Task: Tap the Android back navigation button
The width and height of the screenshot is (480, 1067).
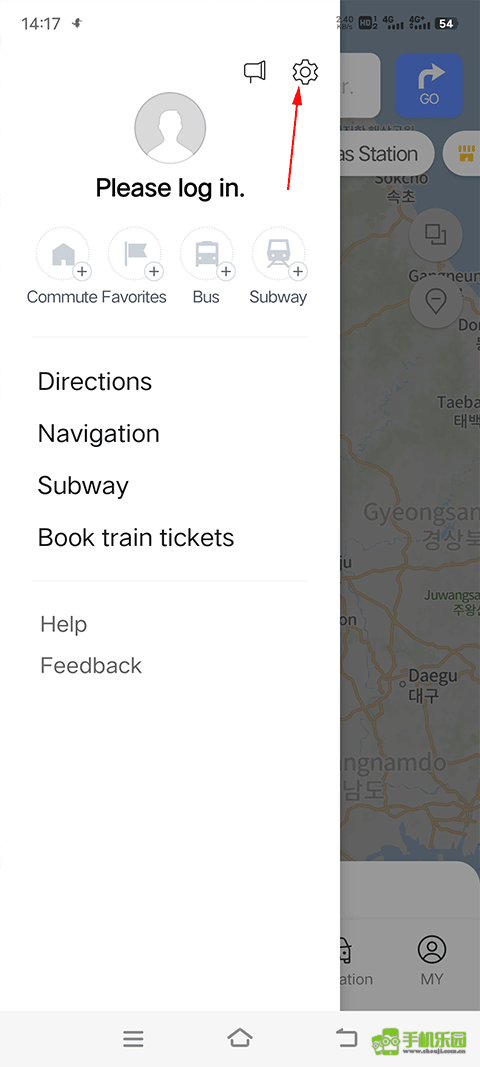Action: [x=347, y=1038]
